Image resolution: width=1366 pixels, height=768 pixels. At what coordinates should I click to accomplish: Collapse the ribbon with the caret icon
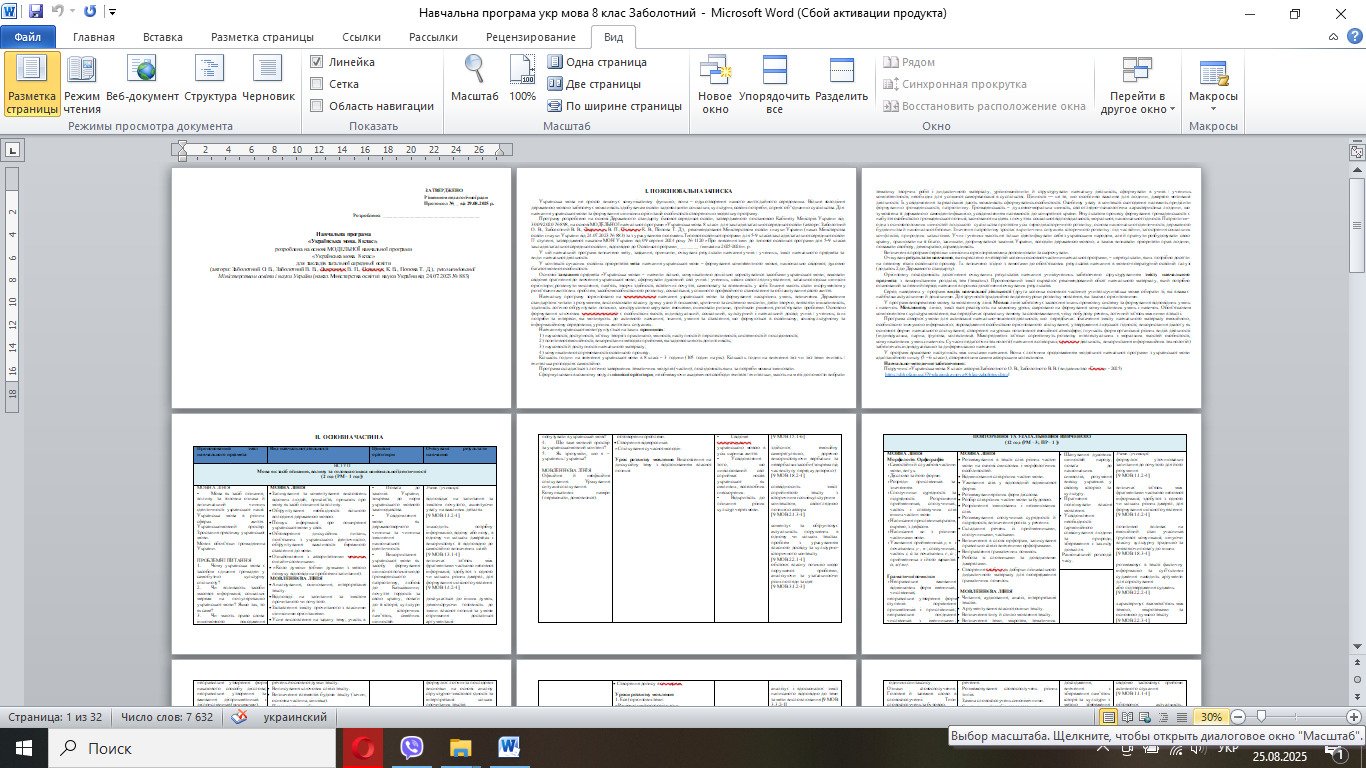pyautogui.click(x=1333, y=38)
